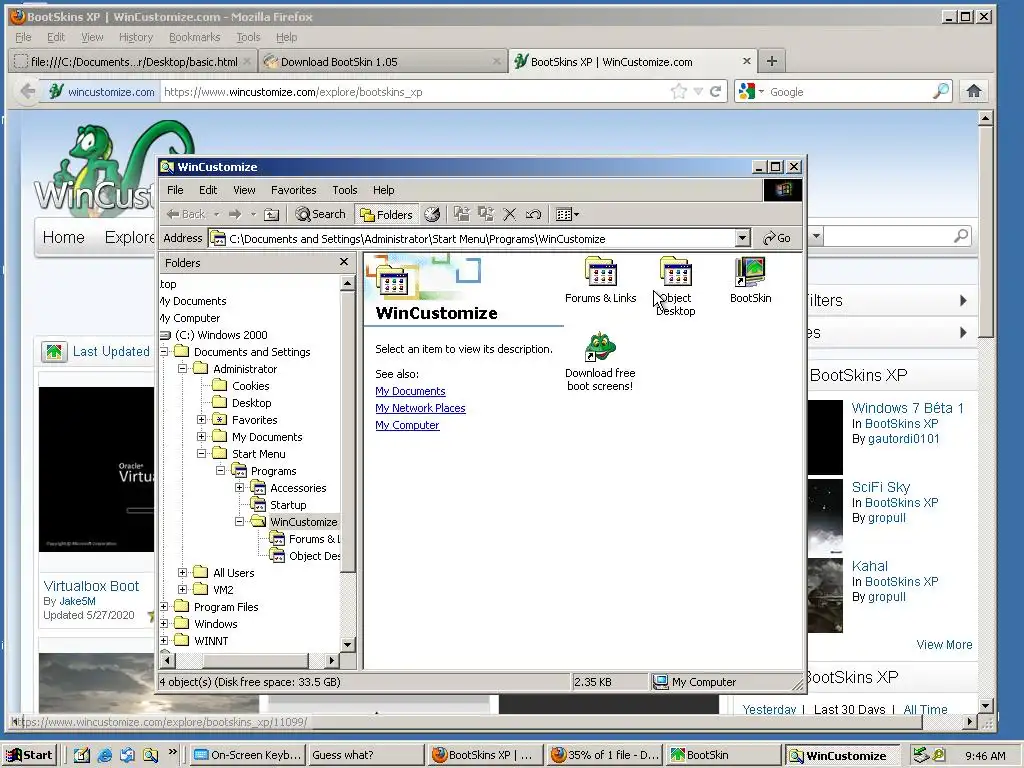Click the Up folder toolbar icon
This screenshot has height=768, width=1024.
[272, 214]
